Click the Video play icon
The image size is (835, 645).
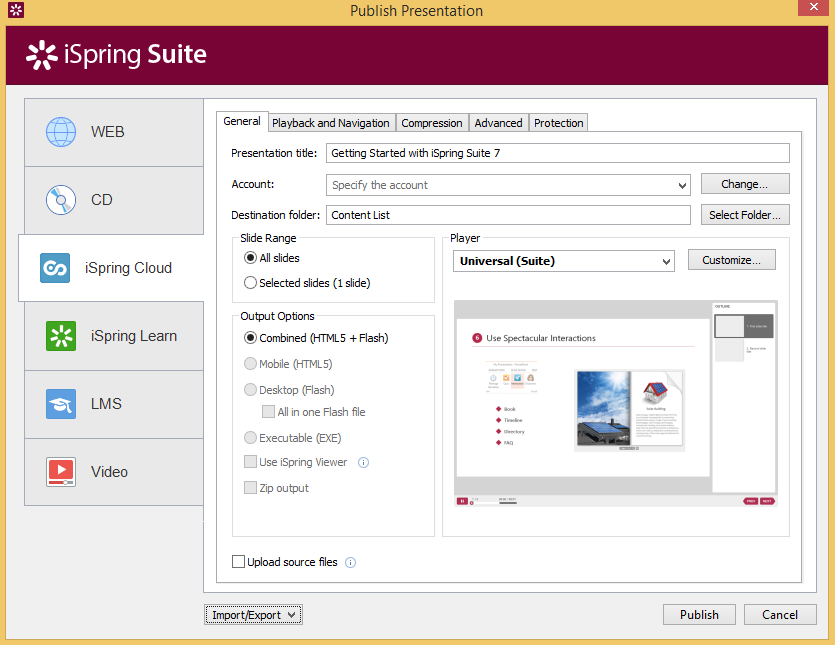tap(61, 472)
